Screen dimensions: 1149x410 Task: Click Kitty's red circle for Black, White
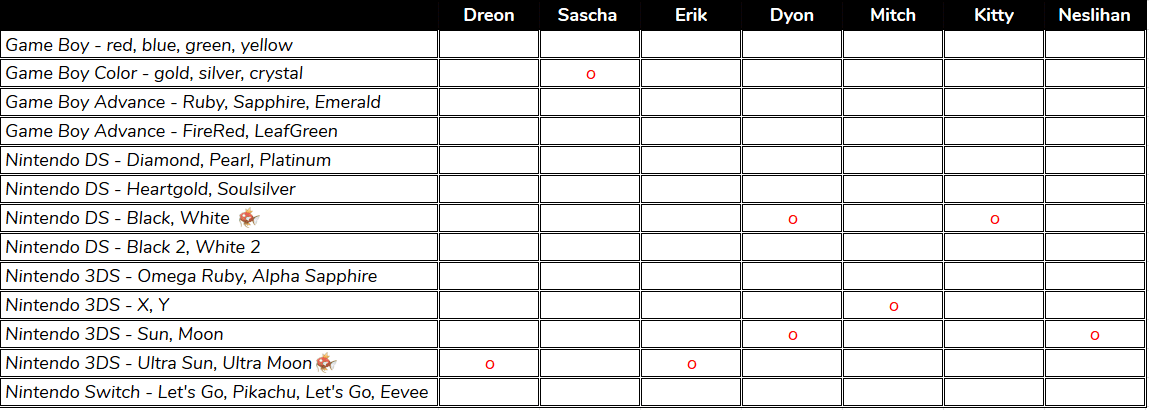(x=994, y=220)
